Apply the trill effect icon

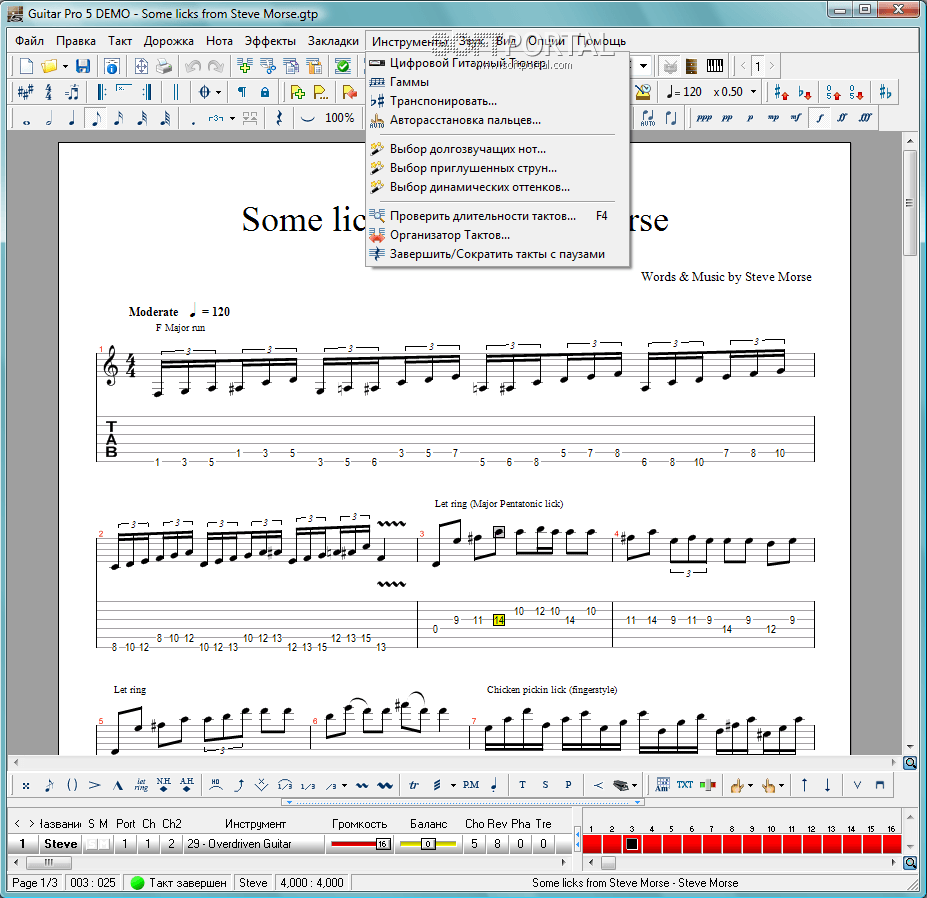click(x=413, y=785)
